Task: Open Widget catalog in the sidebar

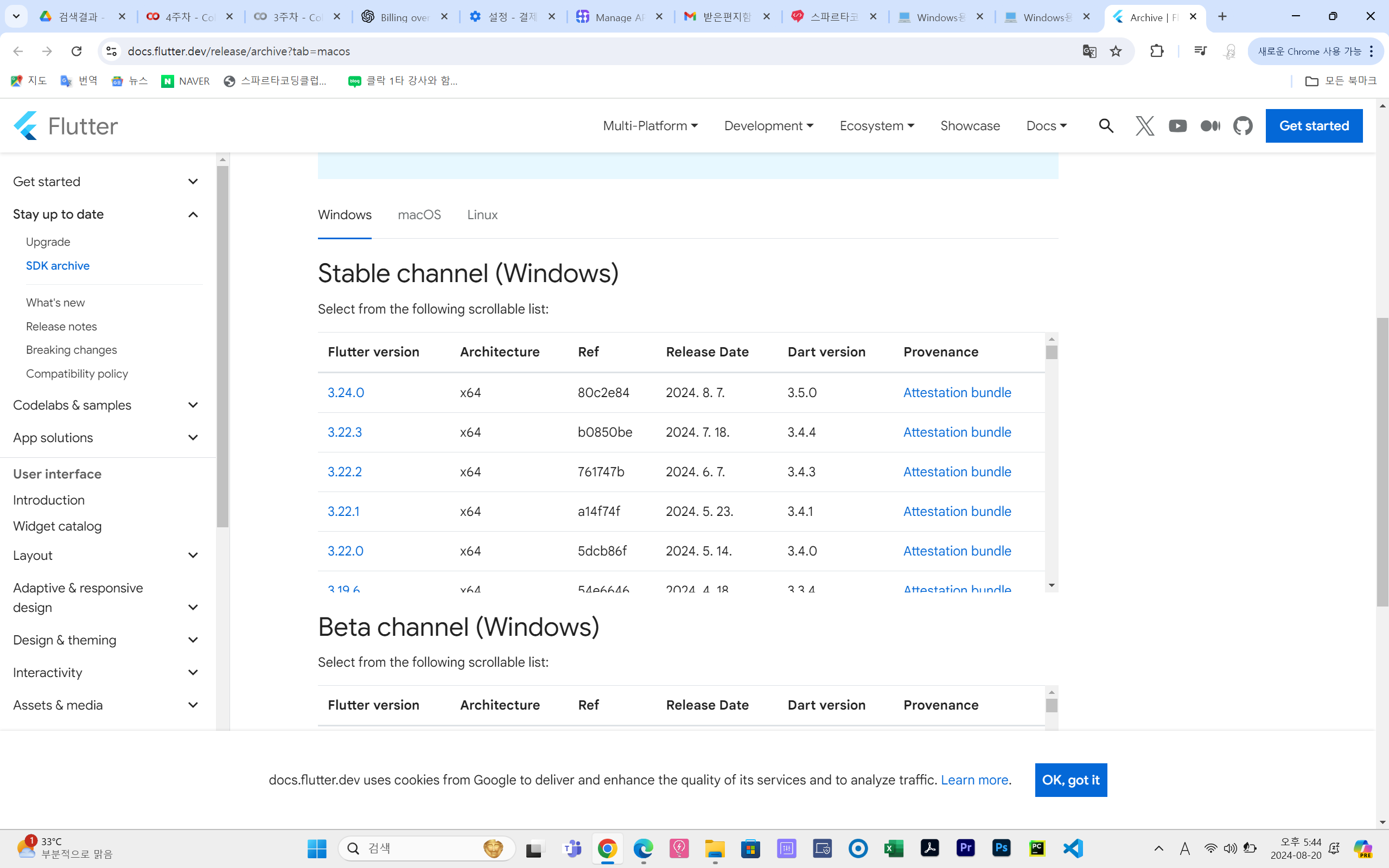Action: [x=58, y=526]
